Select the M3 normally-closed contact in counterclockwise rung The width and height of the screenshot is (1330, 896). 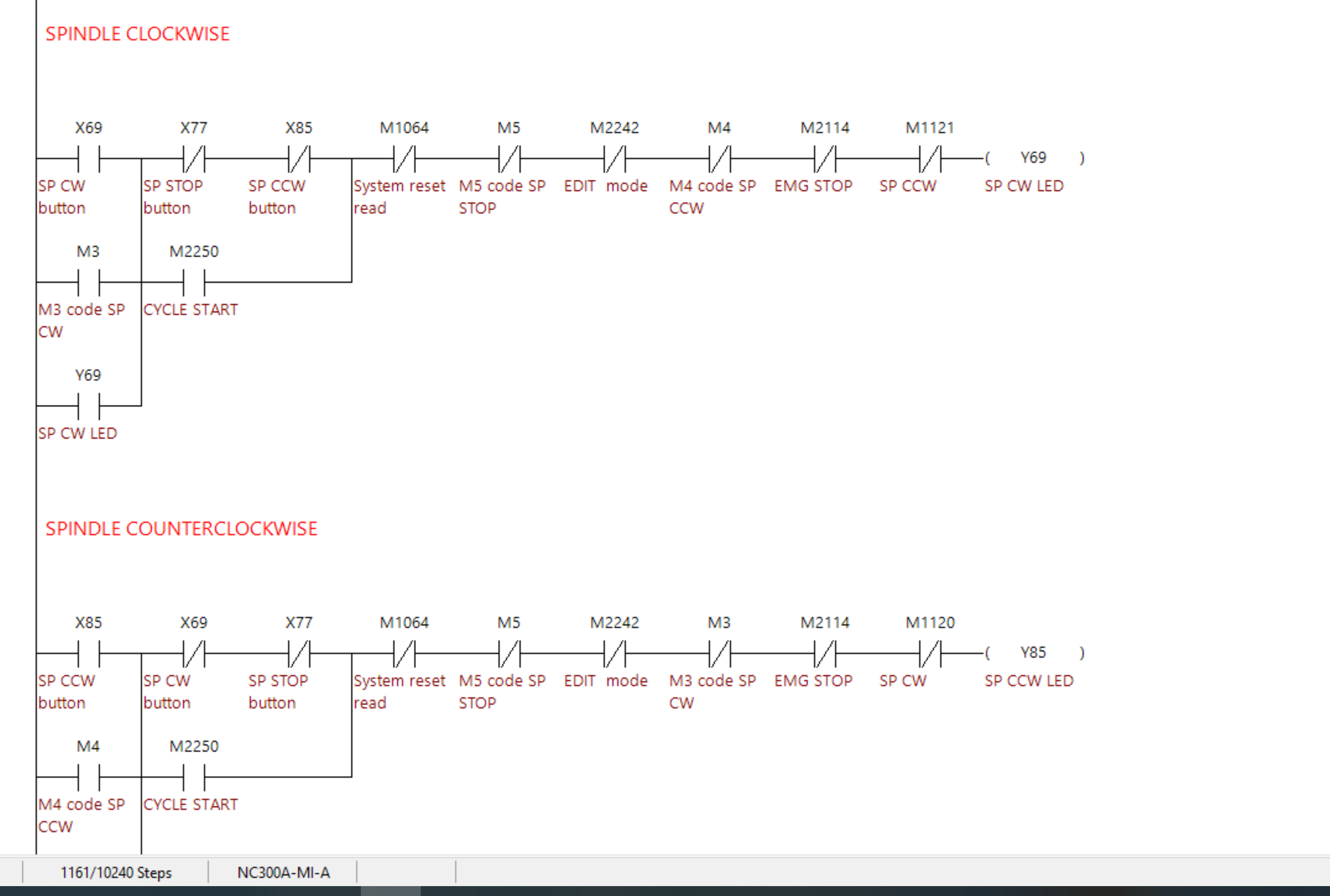pos(720,654)
